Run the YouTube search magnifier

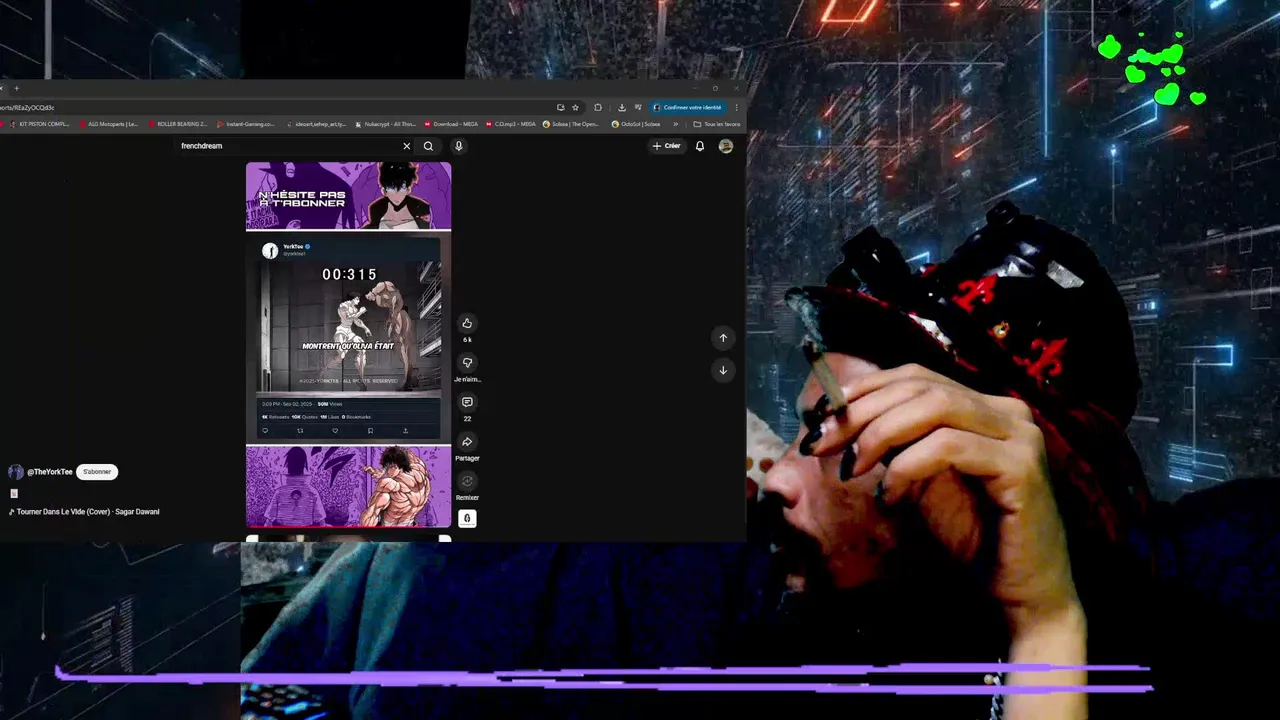428,146
